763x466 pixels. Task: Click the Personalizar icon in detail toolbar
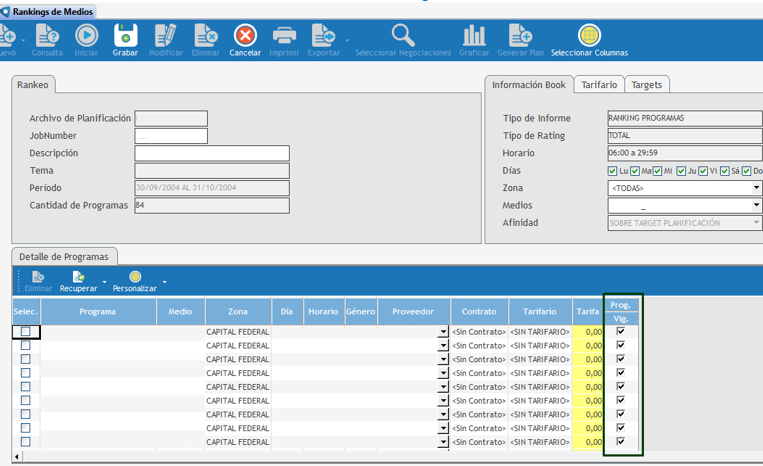coord(135,277)
